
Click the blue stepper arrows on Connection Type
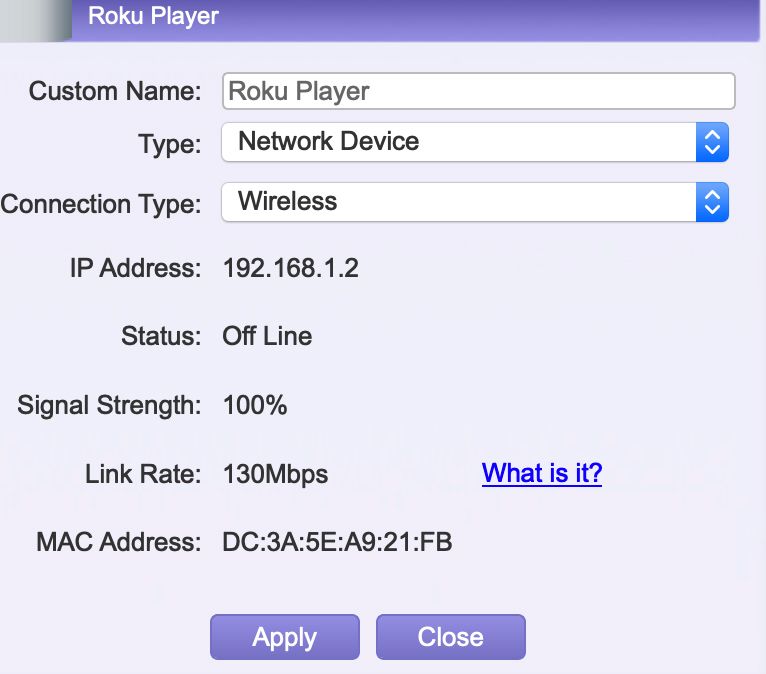[712, 202]
